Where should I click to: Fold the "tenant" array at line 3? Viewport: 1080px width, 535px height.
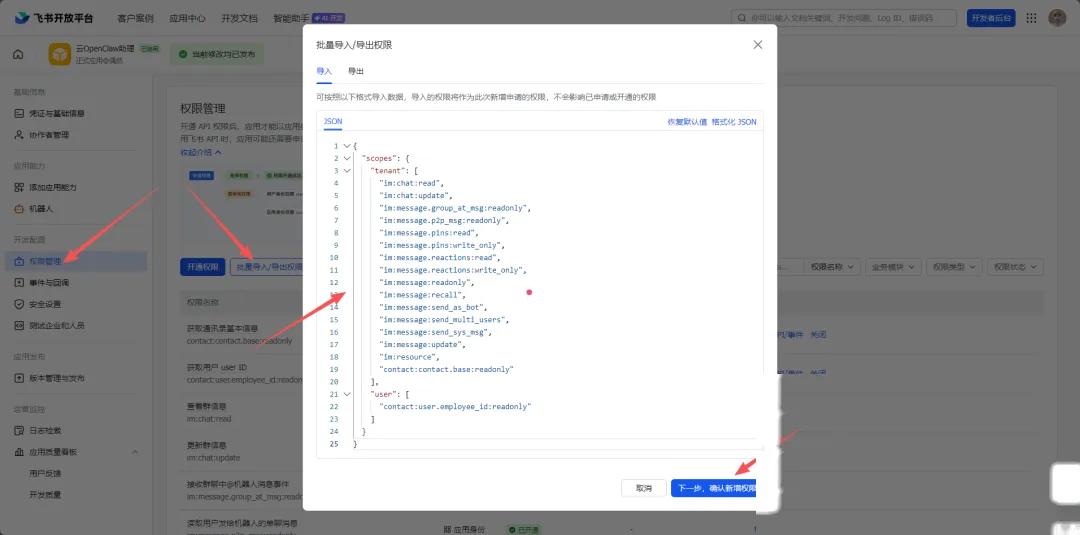pyautogui.click(x=346, y=171)
